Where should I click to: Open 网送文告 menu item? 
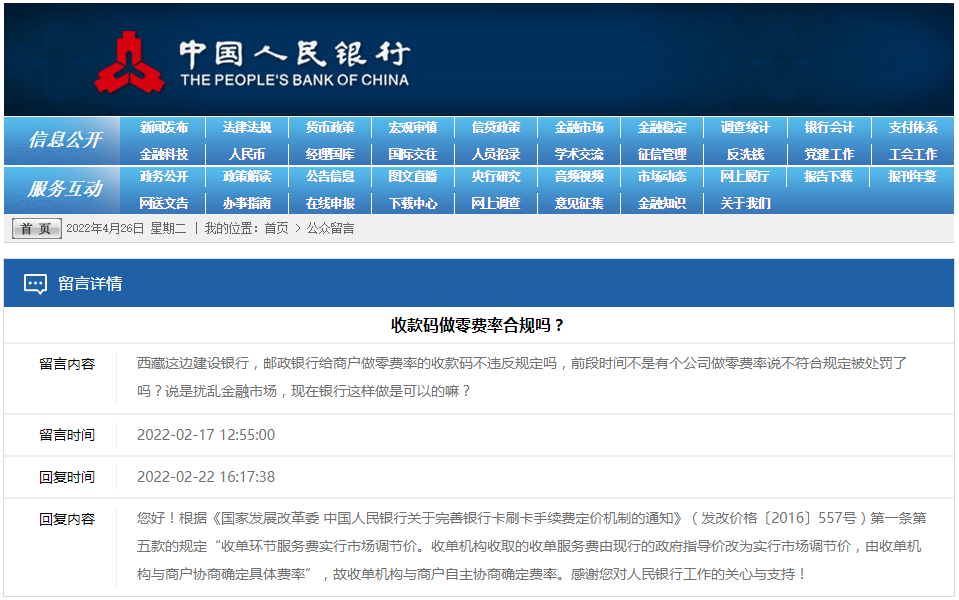coord(164,203)
